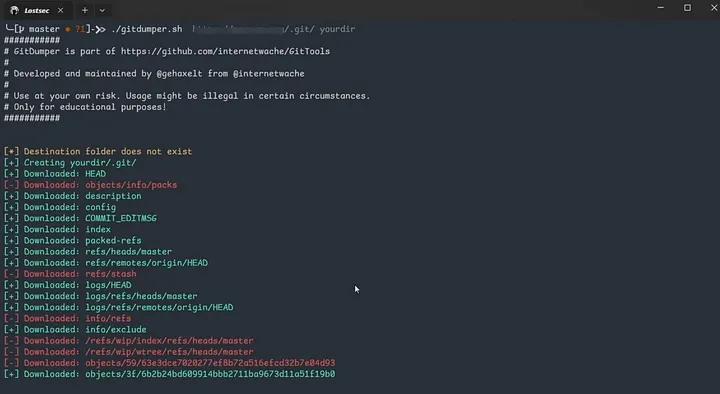Image resolution: width=720 pixels, height=394 pixels.
Task: Click the 'refs/remotes/origin/HEAD' line
Action: click(x=106, y=263)
